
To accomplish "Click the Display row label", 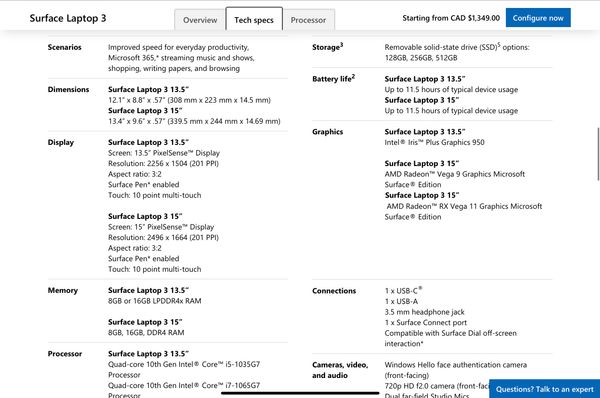I will (61, 142).
